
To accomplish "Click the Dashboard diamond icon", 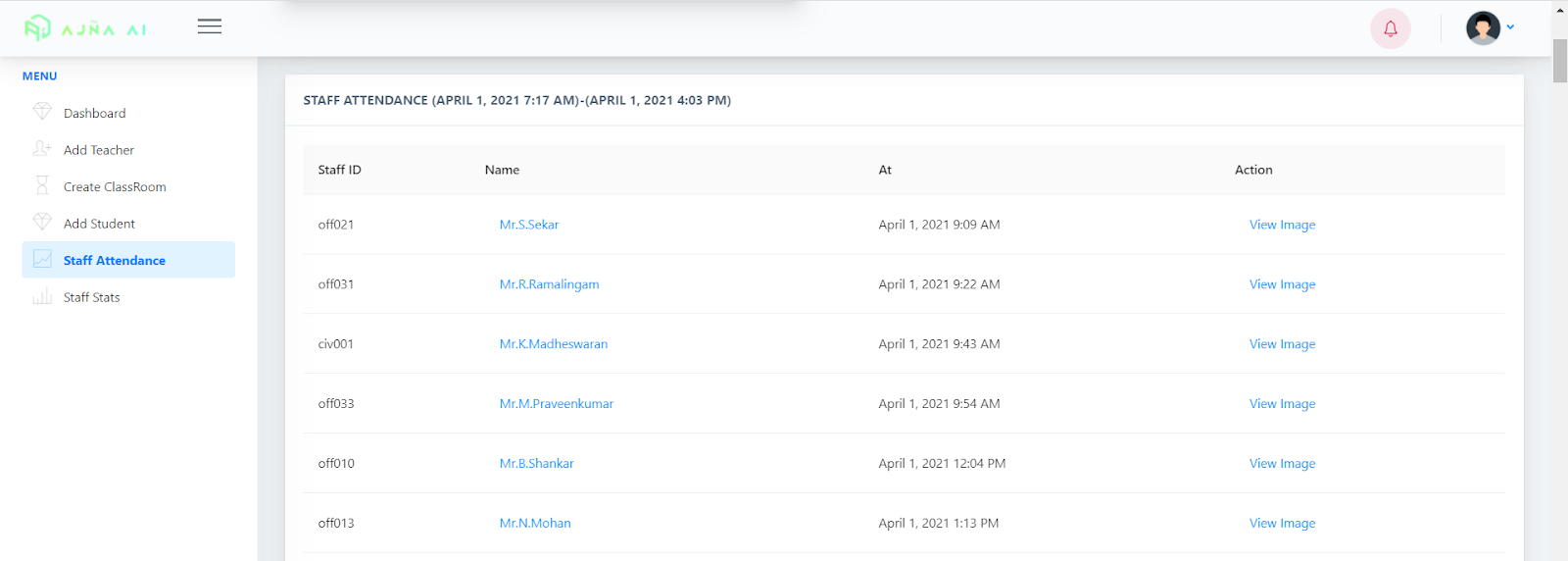I will point(42,112).
